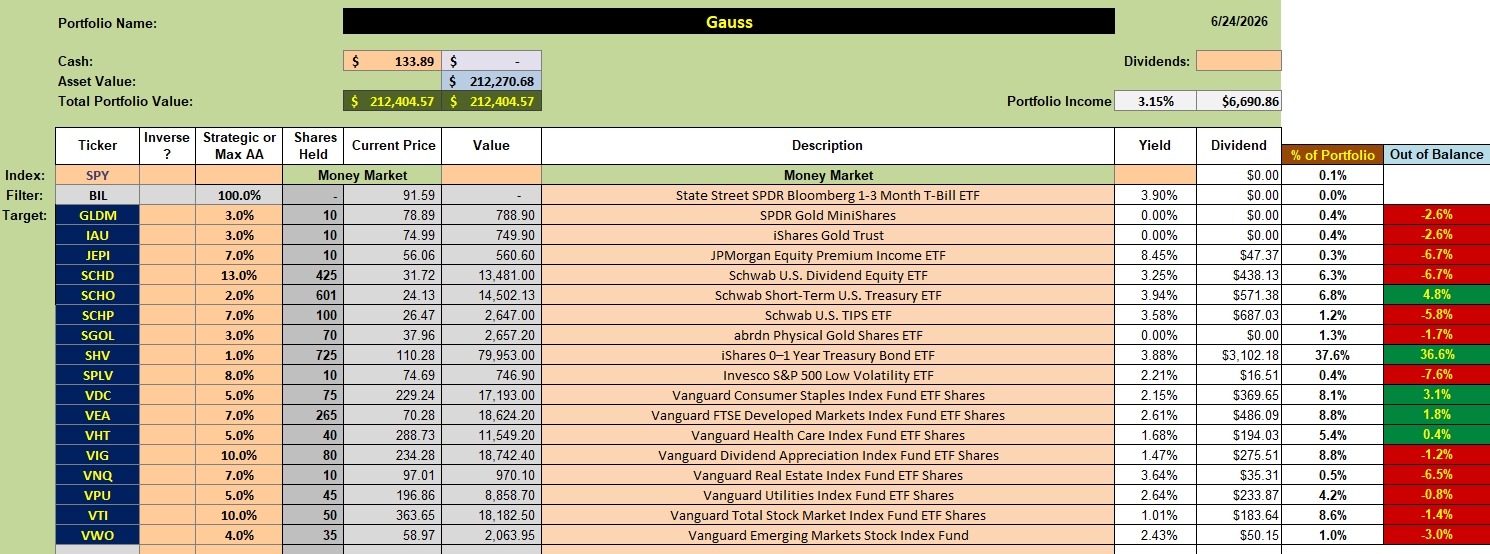Click the Strategic or Max AA header
Image resolution: width=1490 pixels, height=554 pixels.
239,146
